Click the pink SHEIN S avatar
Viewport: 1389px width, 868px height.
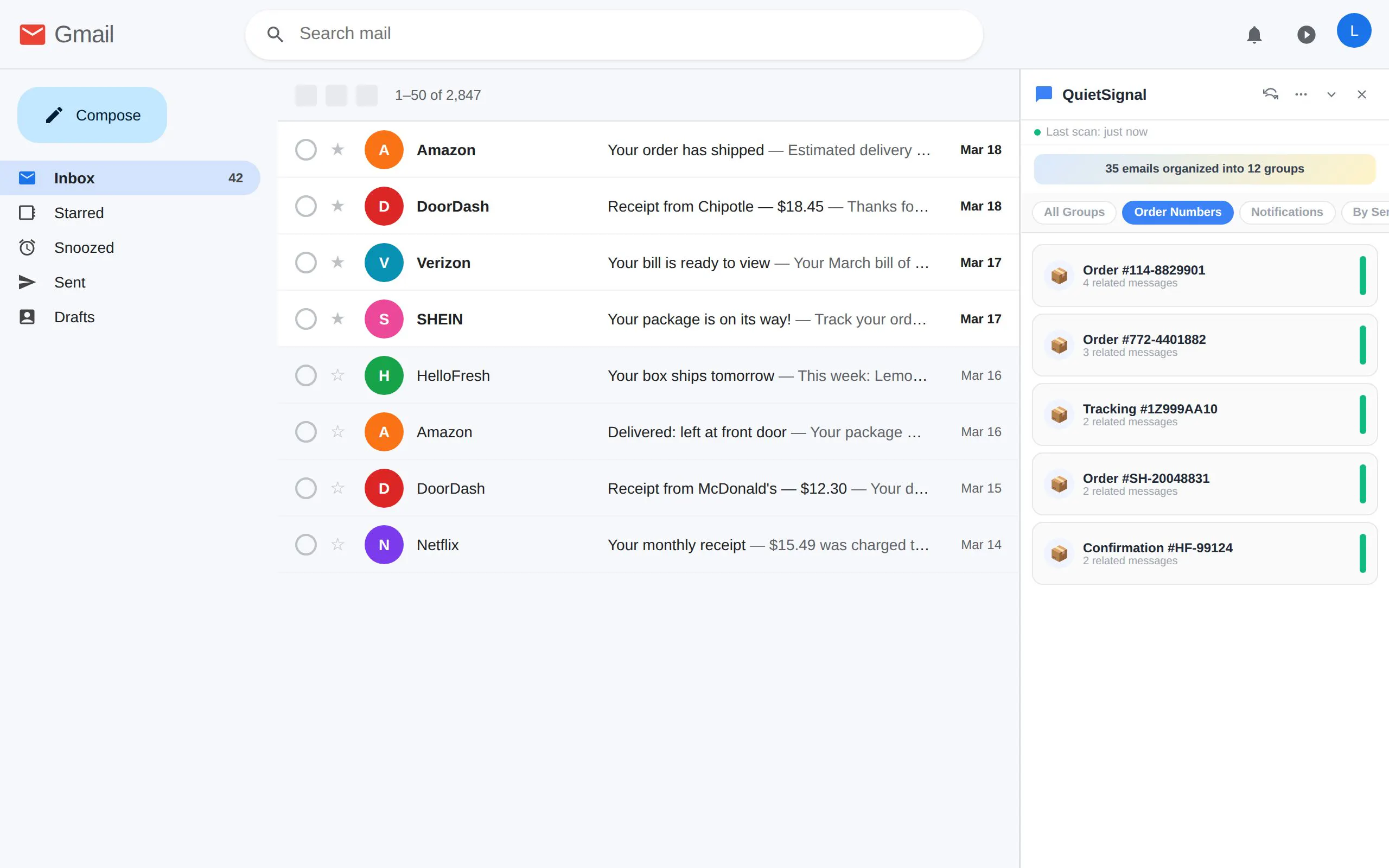tap(384, 319)
